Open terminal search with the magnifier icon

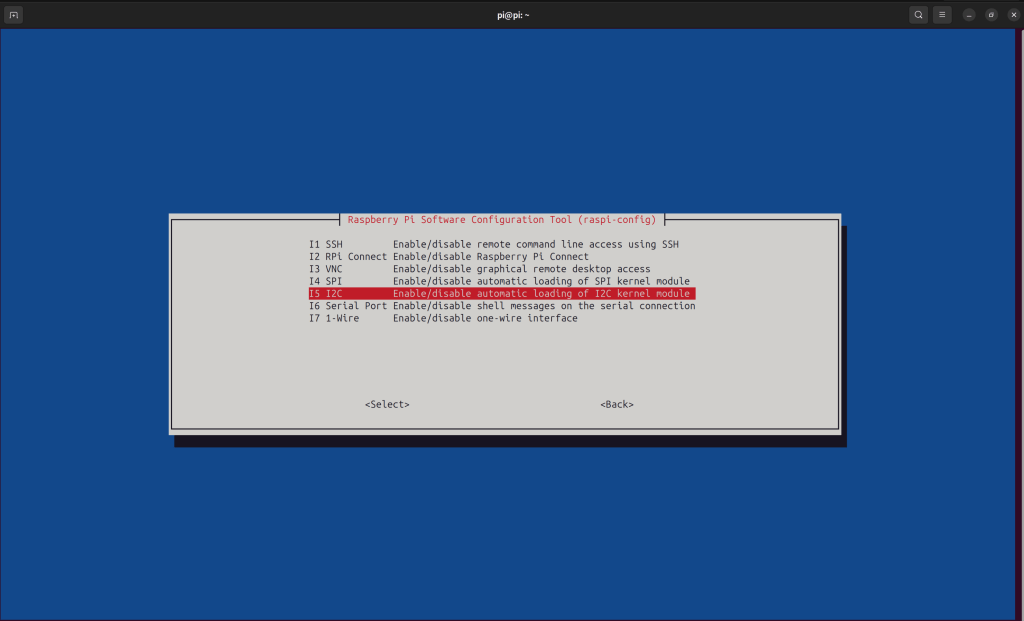(918, 15)
